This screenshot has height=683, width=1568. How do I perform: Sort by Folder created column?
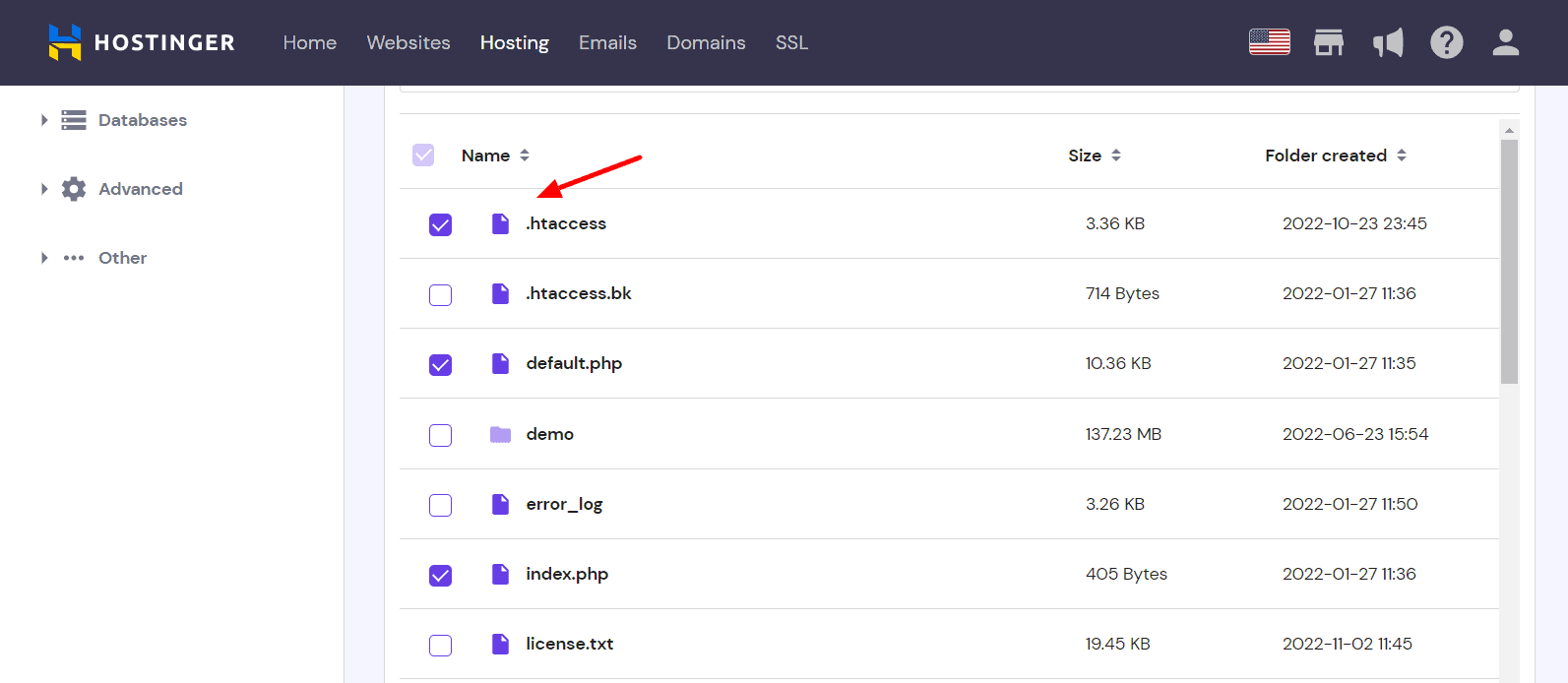point(1335,155)
